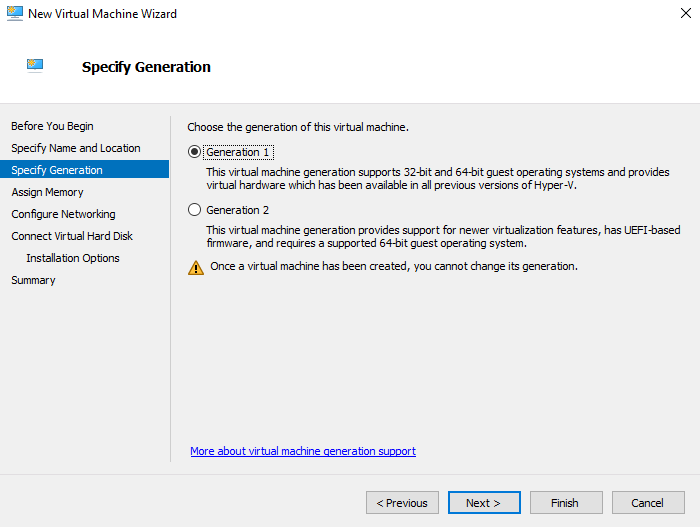
Task: Click the Next button
Action: pyautogui.click(x=483, y=503)
